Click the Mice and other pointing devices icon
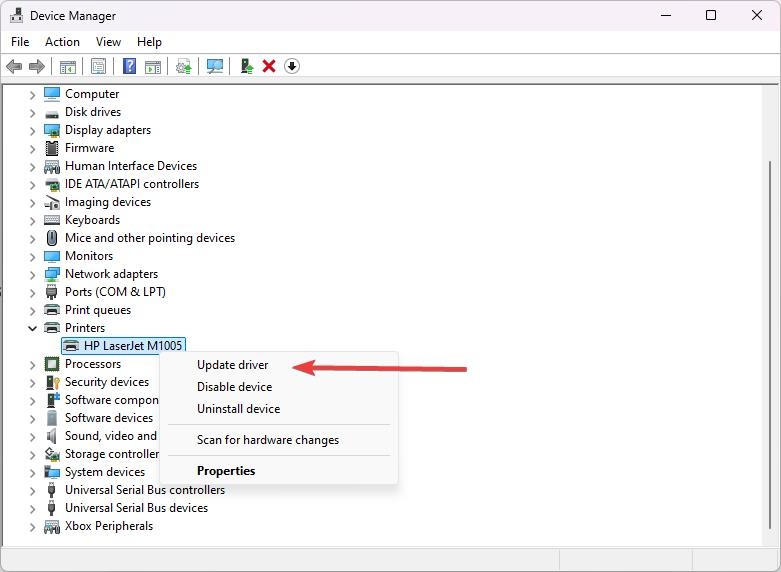 (x=52, y=238)
